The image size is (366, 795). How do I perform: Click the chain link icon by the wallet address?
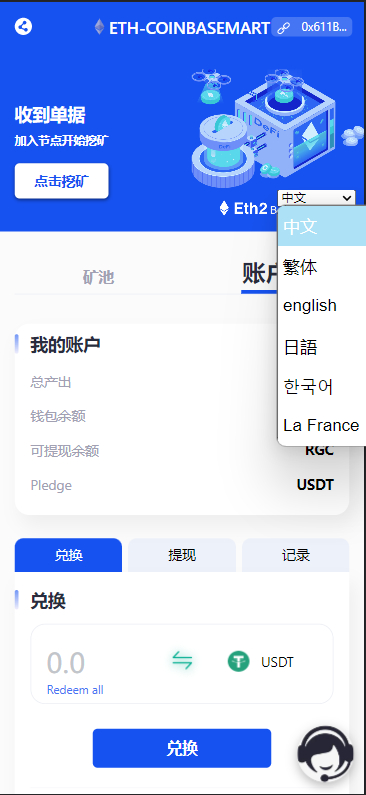click(x=284, y=27)
